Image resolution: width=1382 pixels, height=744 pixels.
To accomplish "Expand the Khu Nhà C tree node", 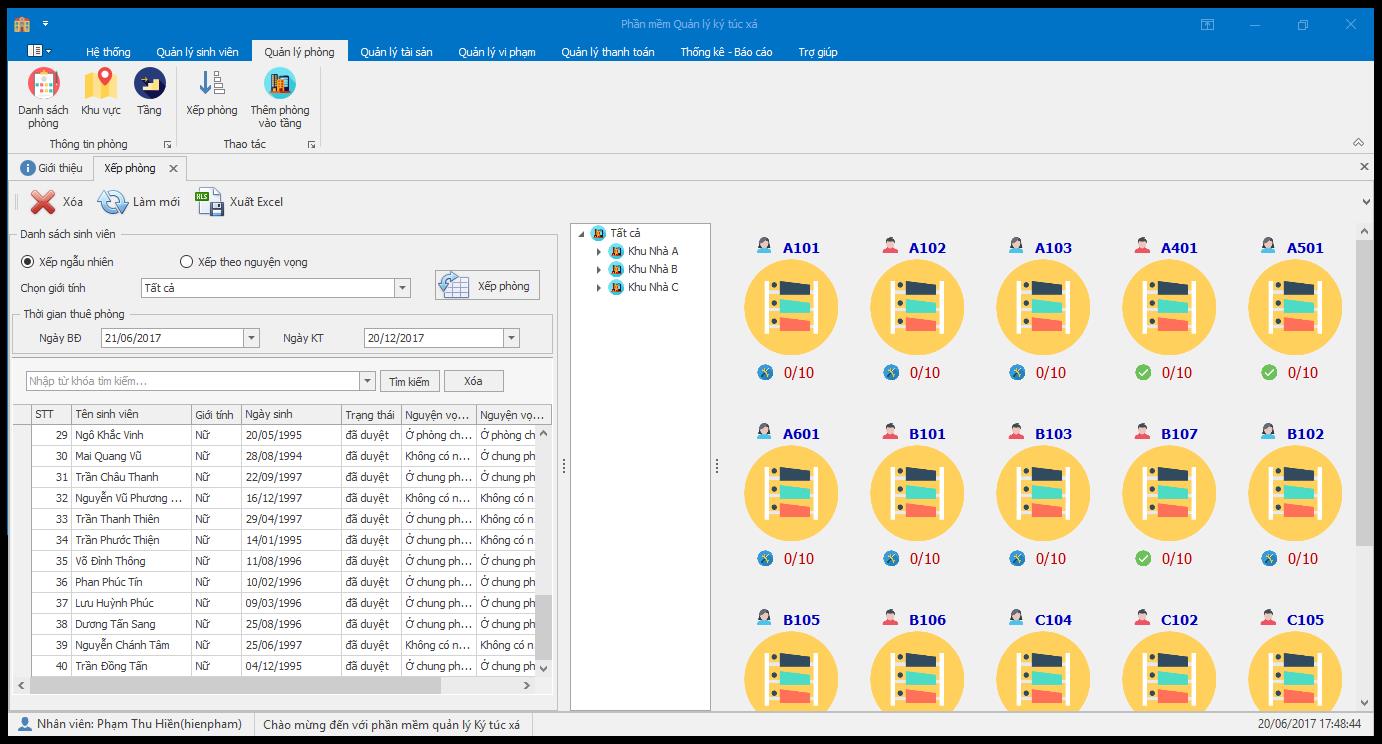I will tap(599, 288).
